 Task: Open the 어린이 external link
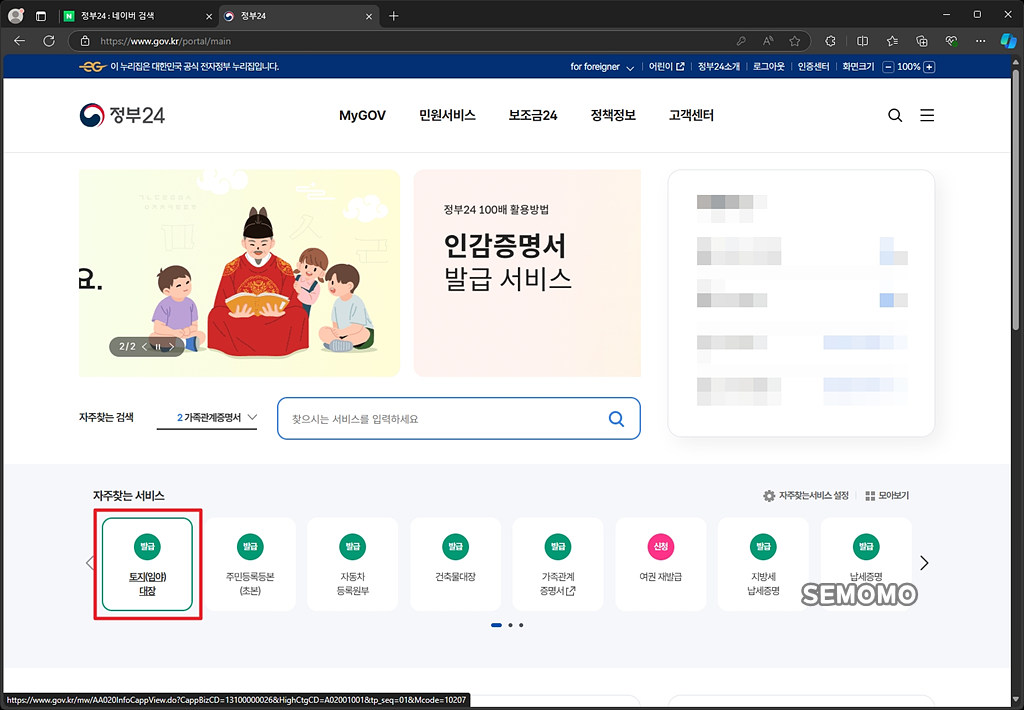(666, 67)
